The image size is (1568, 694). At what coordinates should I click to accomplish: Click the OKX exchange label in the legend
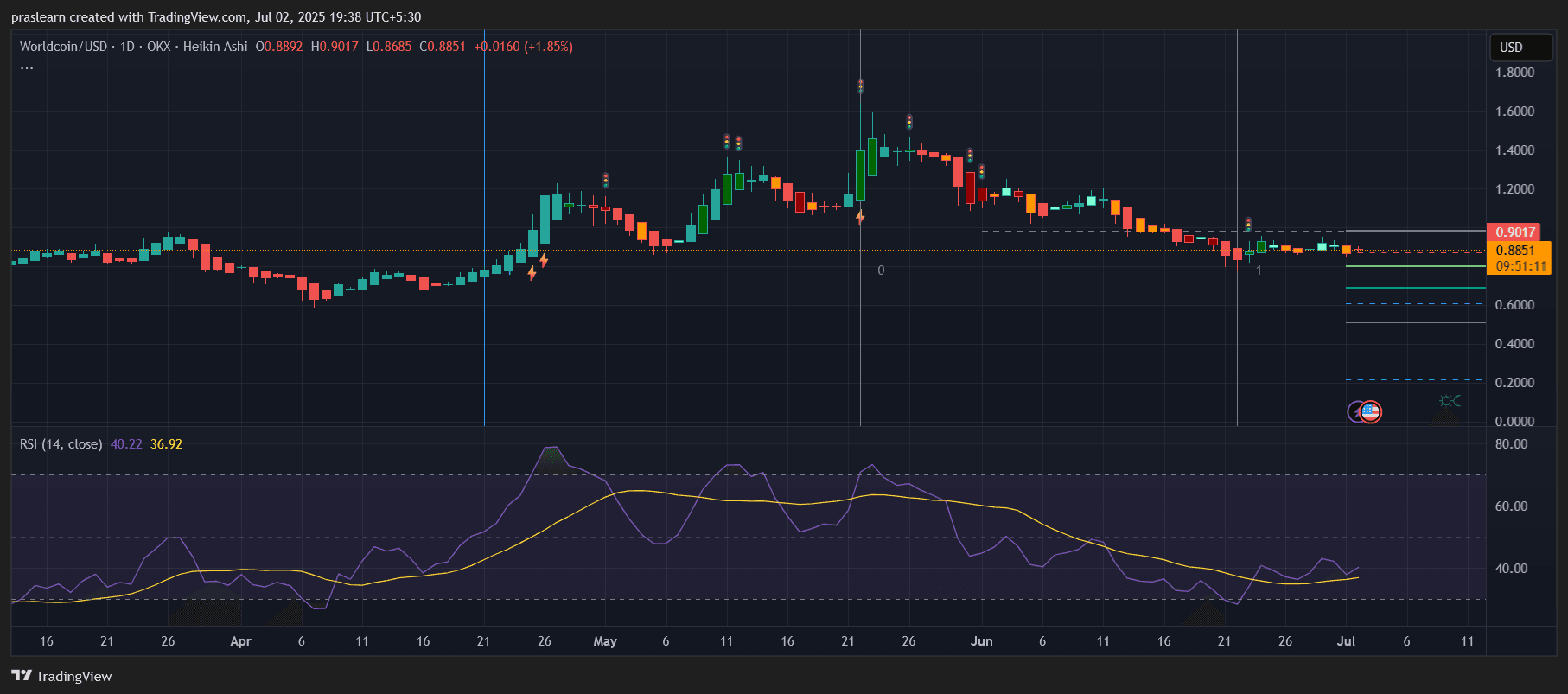pos(159,47)
